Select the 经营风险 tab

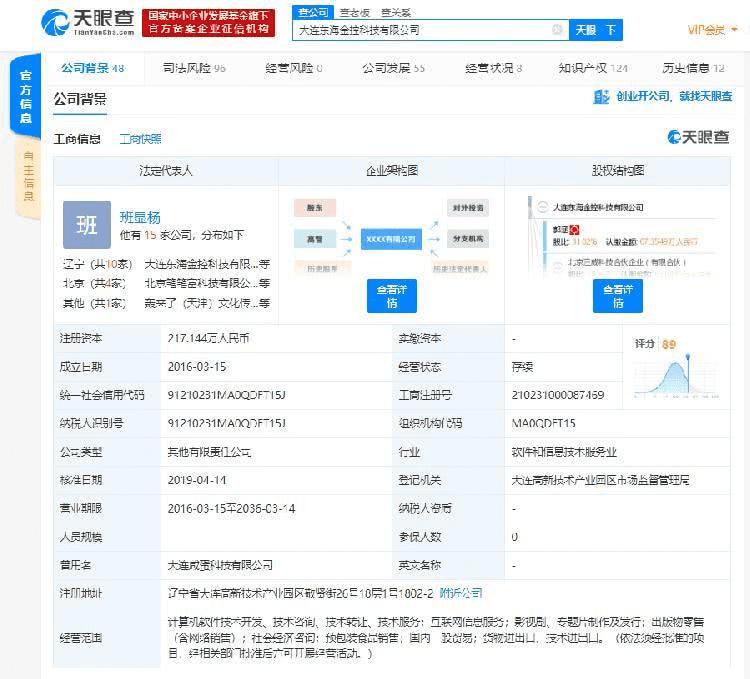(294, 68)
